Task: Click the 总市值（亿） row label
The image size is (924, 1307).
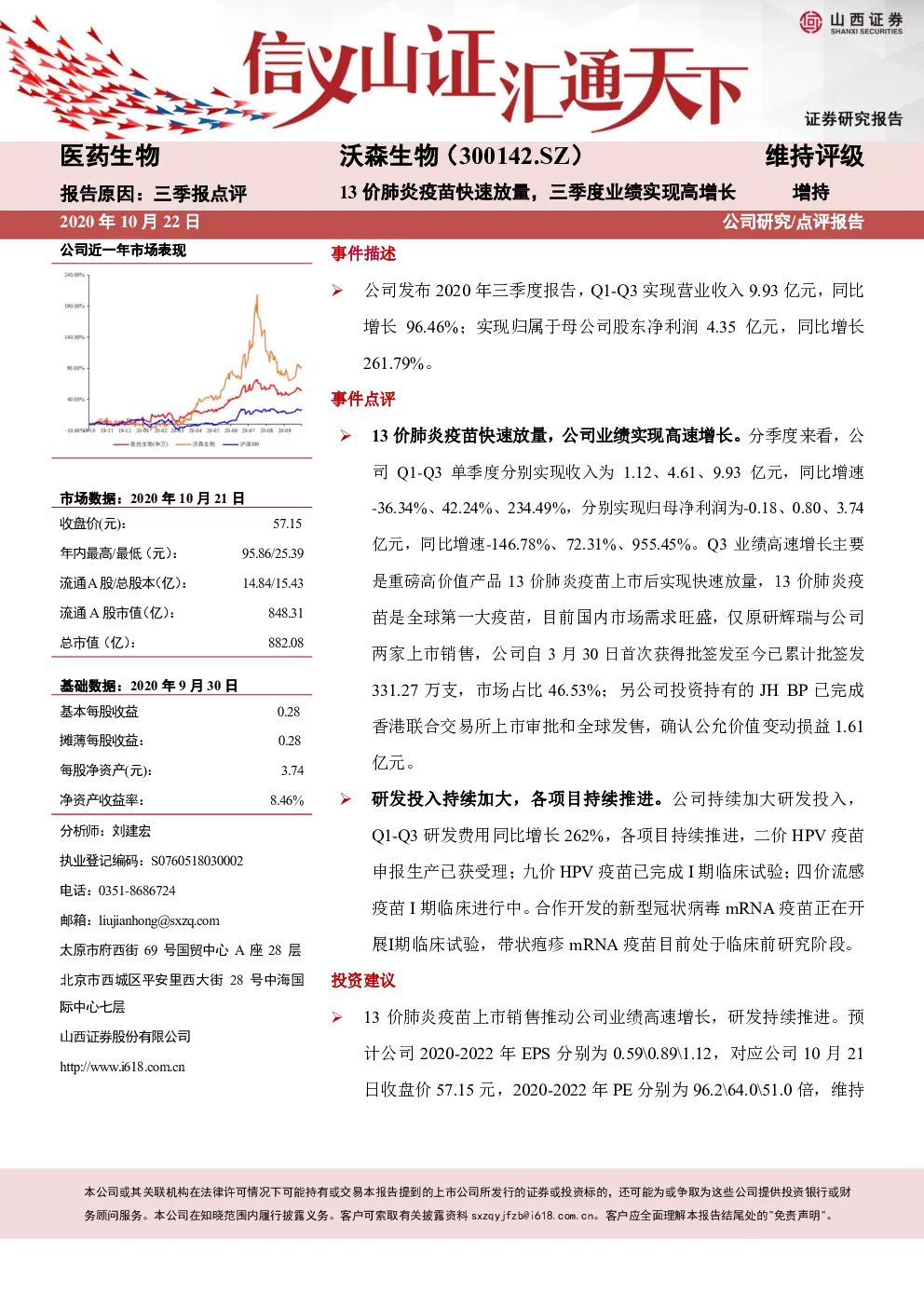Action: [x=99, y=644]
